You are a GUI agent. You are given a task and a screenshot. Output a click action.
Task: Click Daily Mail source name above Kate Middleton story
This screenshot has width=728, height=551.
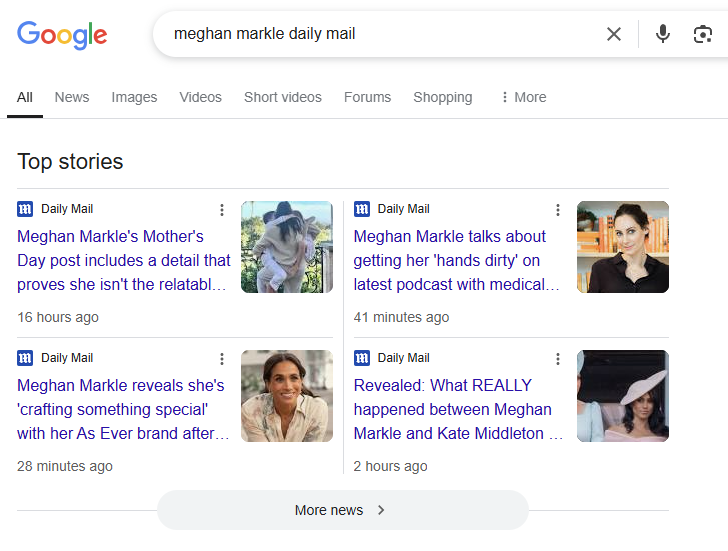(x=403, y=358)
